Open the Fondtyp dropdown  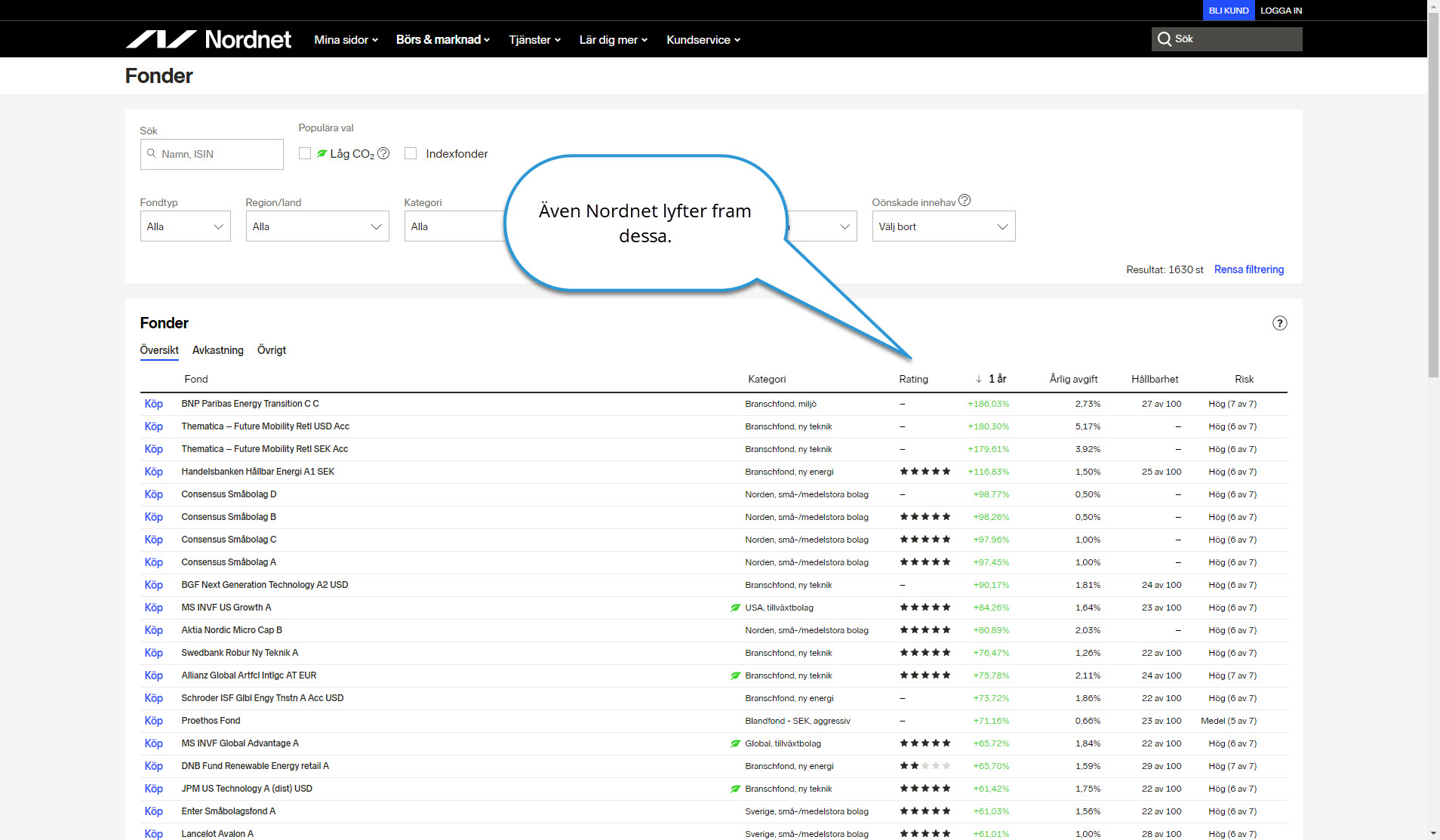point(186,226)
